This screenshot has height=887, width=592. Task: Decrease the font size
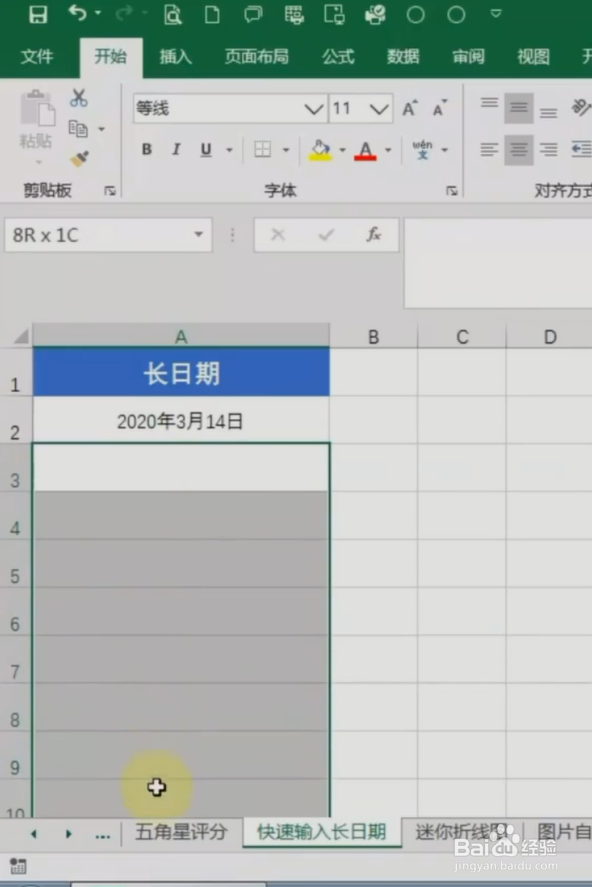(439, 107)
